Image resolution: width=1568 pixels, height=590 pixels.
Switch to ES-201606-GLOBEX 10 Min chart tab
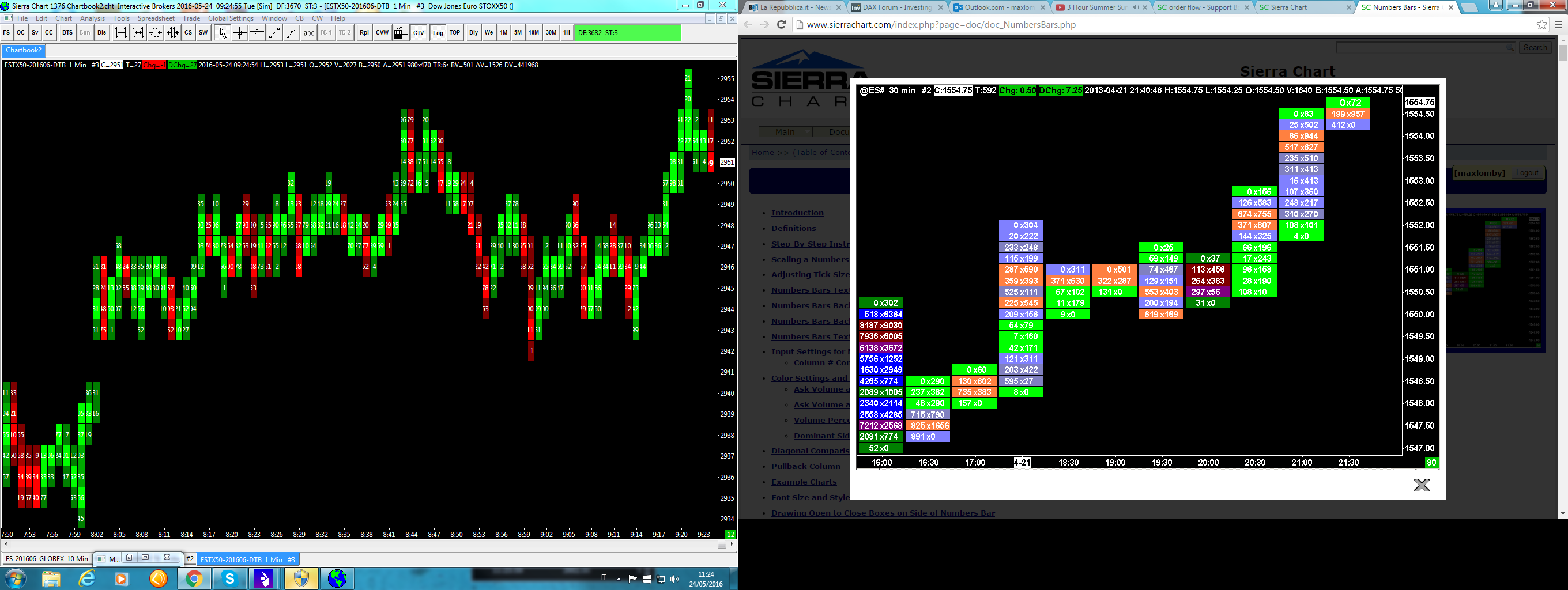(x=47, y=559)
